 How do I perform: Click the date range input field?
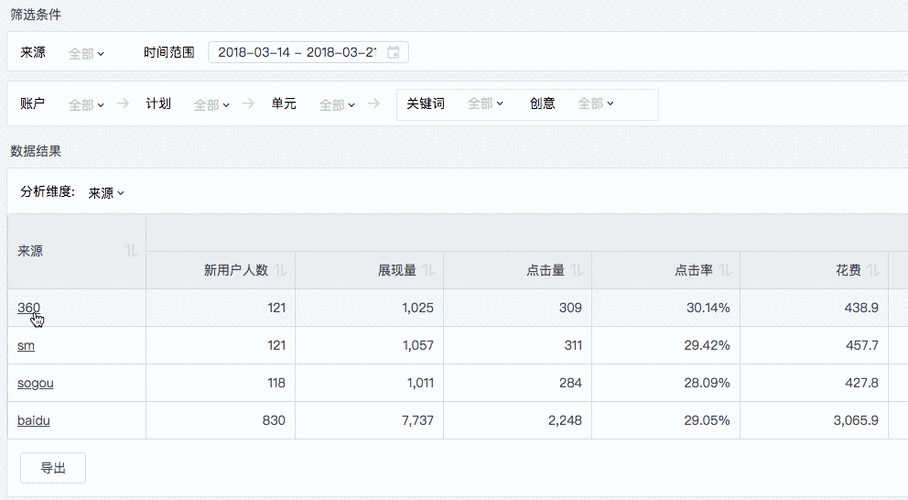pos(308,52)
